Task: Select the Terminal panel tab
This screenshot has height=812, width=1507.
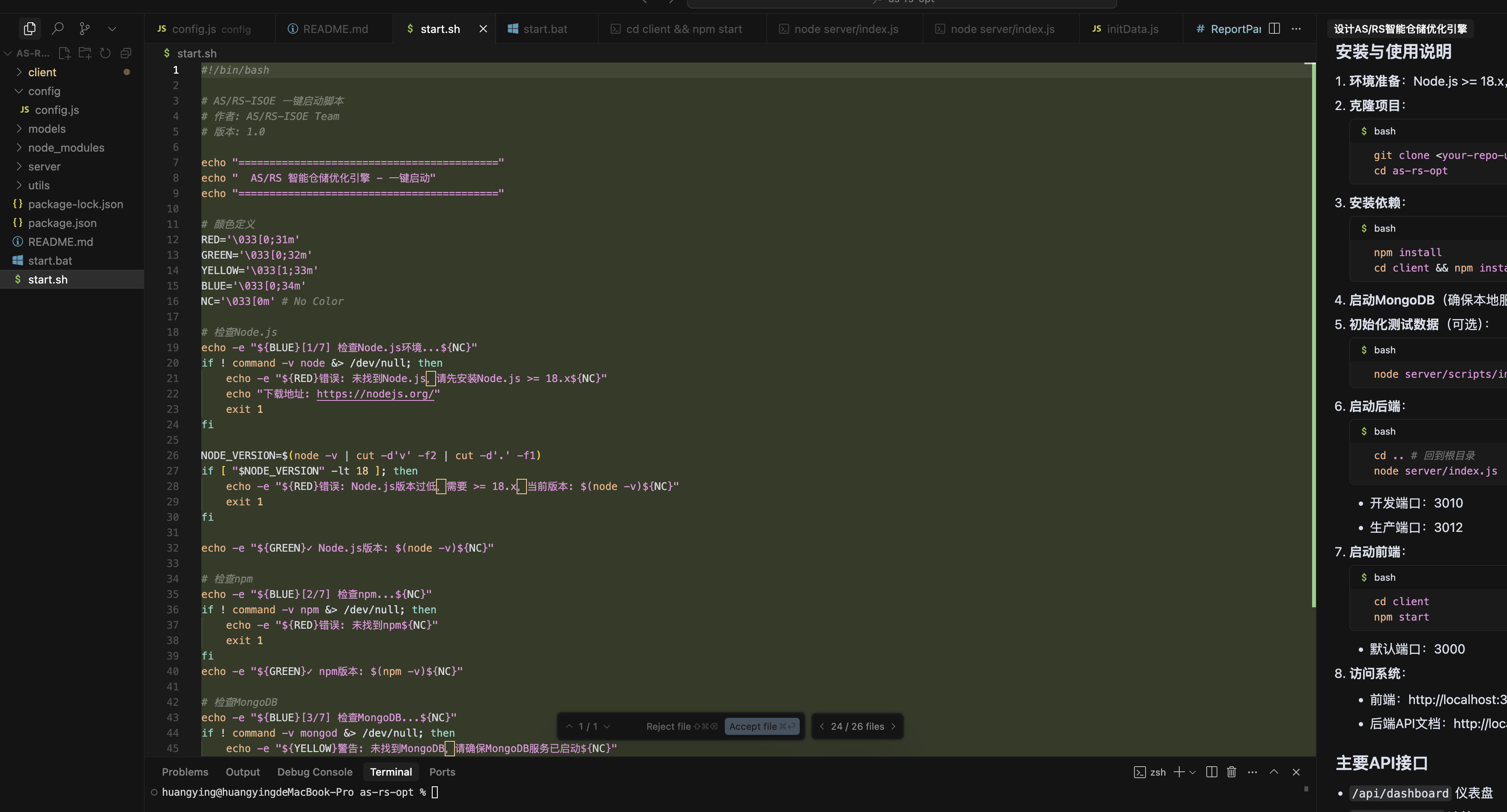Action: [x=391, y=772]
